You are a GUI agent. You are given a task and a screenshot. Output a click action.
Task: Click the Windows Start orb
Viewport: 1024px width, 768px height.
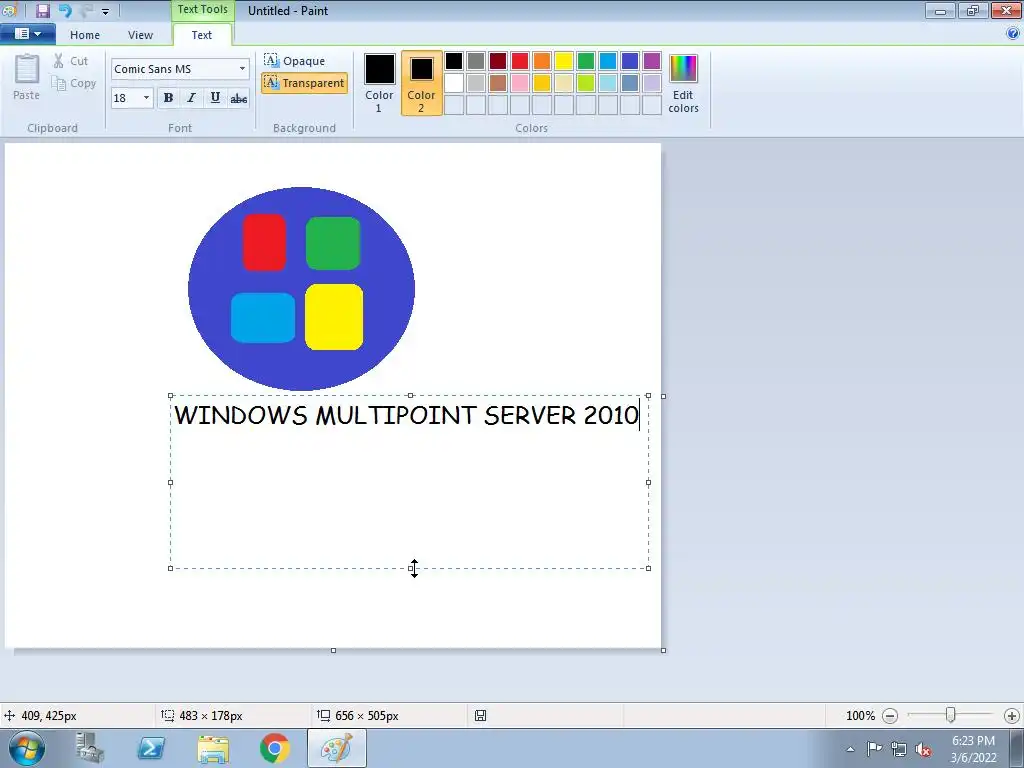click(27, 748)
